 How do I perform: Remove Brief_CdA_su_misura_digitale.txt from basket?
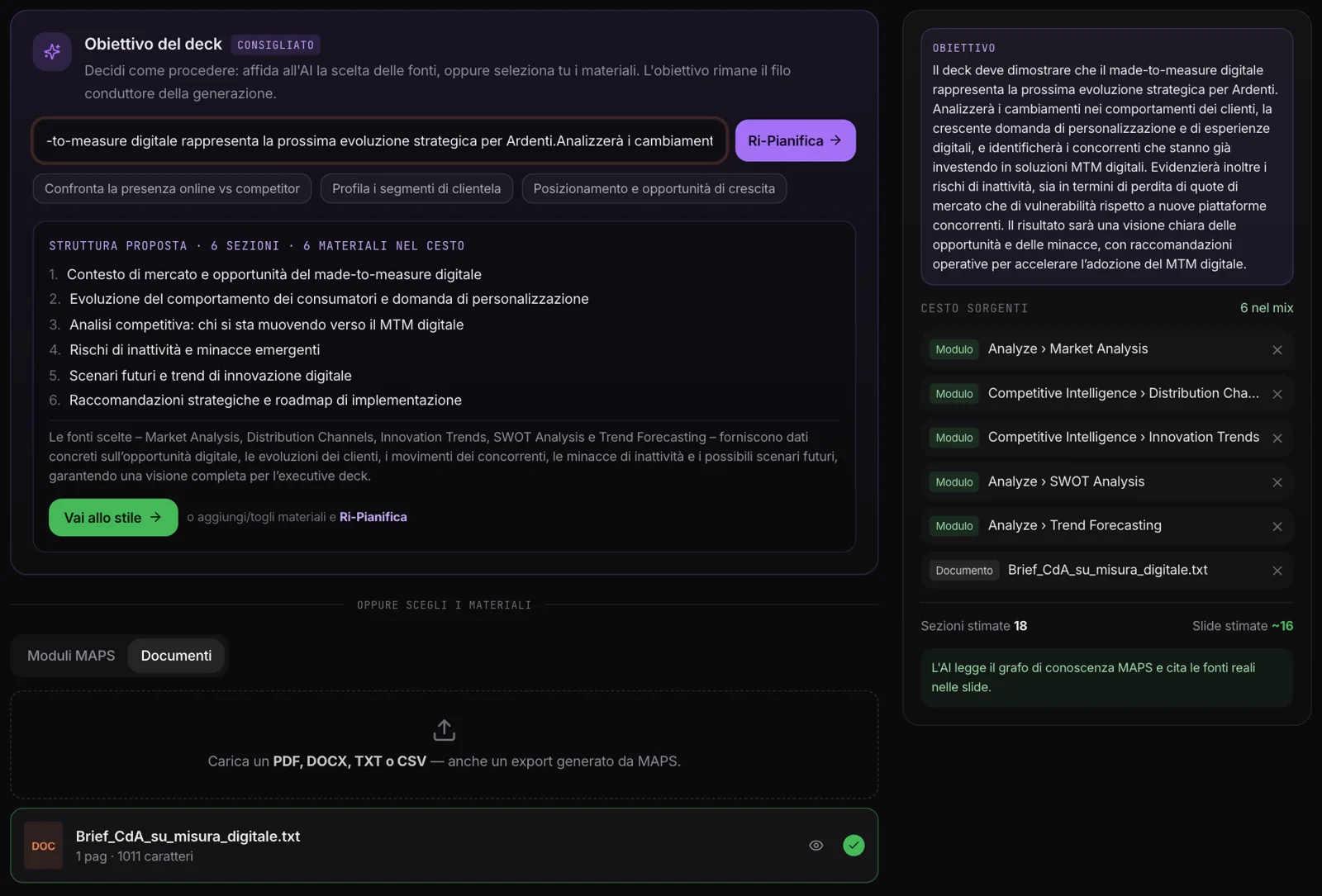(x=1277, y=571)
